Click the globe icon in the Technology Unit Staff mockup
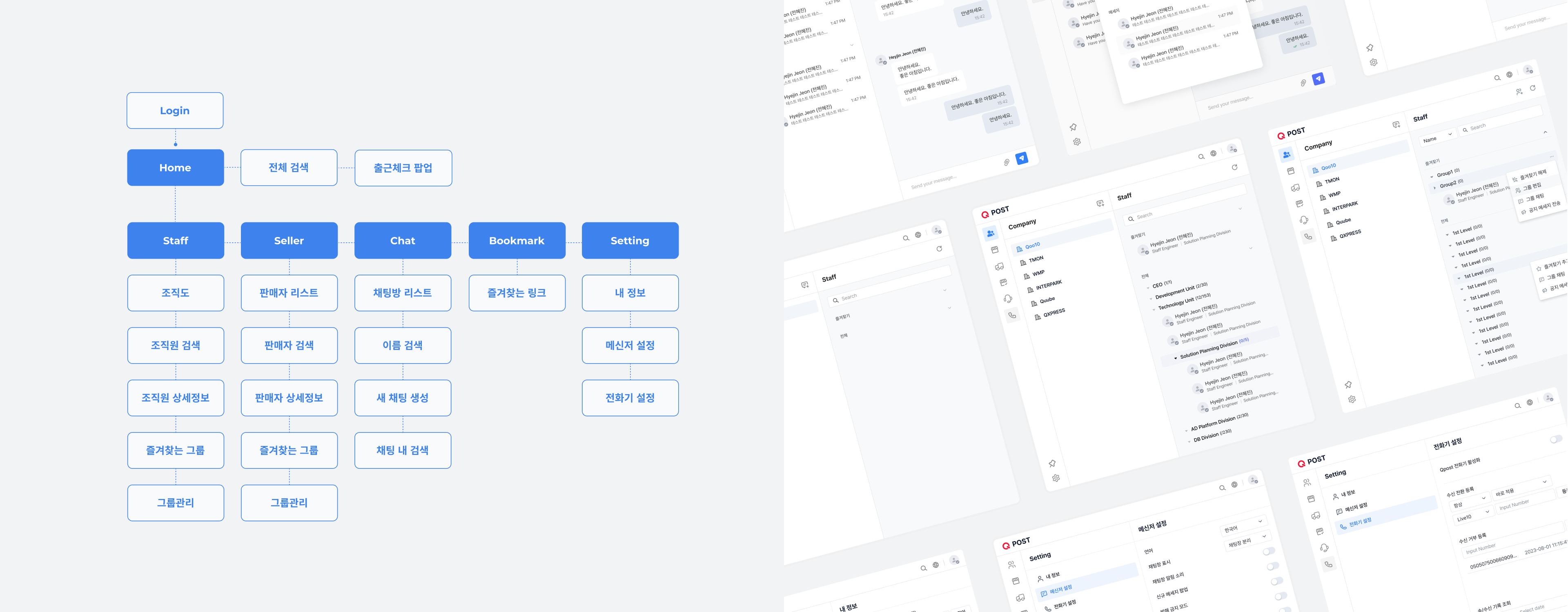 pos(1213,153)
